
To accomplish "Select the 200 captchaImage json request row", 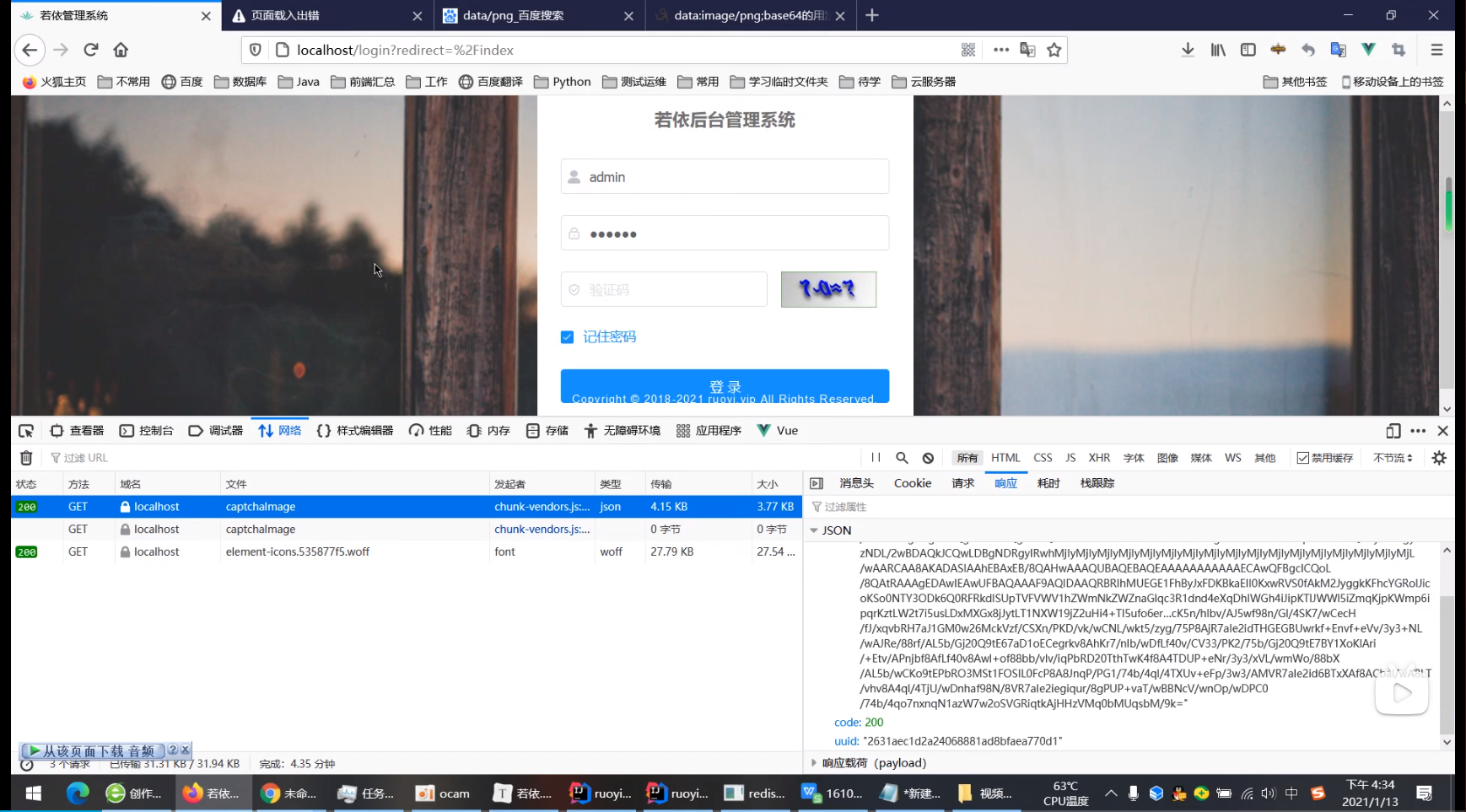I will 406,507.
